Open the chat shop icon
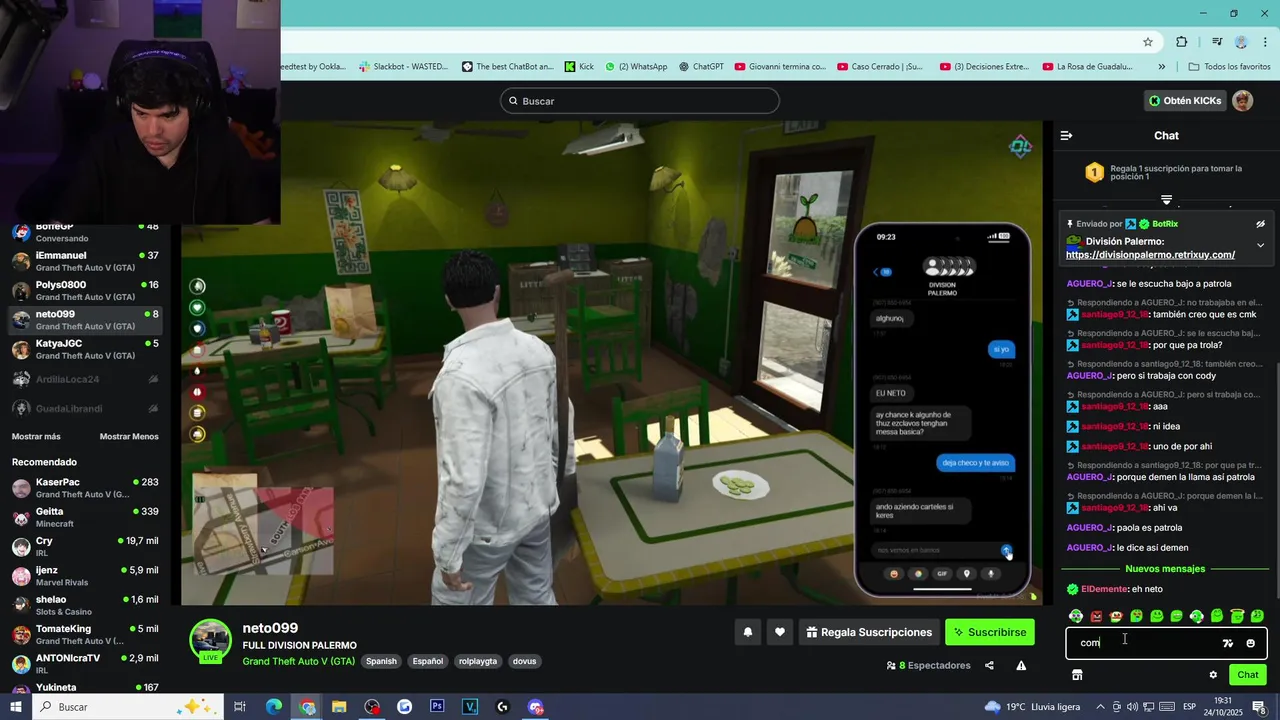Image resolution: width=1280 pixels, height=720 pixels. (1077, 675)
